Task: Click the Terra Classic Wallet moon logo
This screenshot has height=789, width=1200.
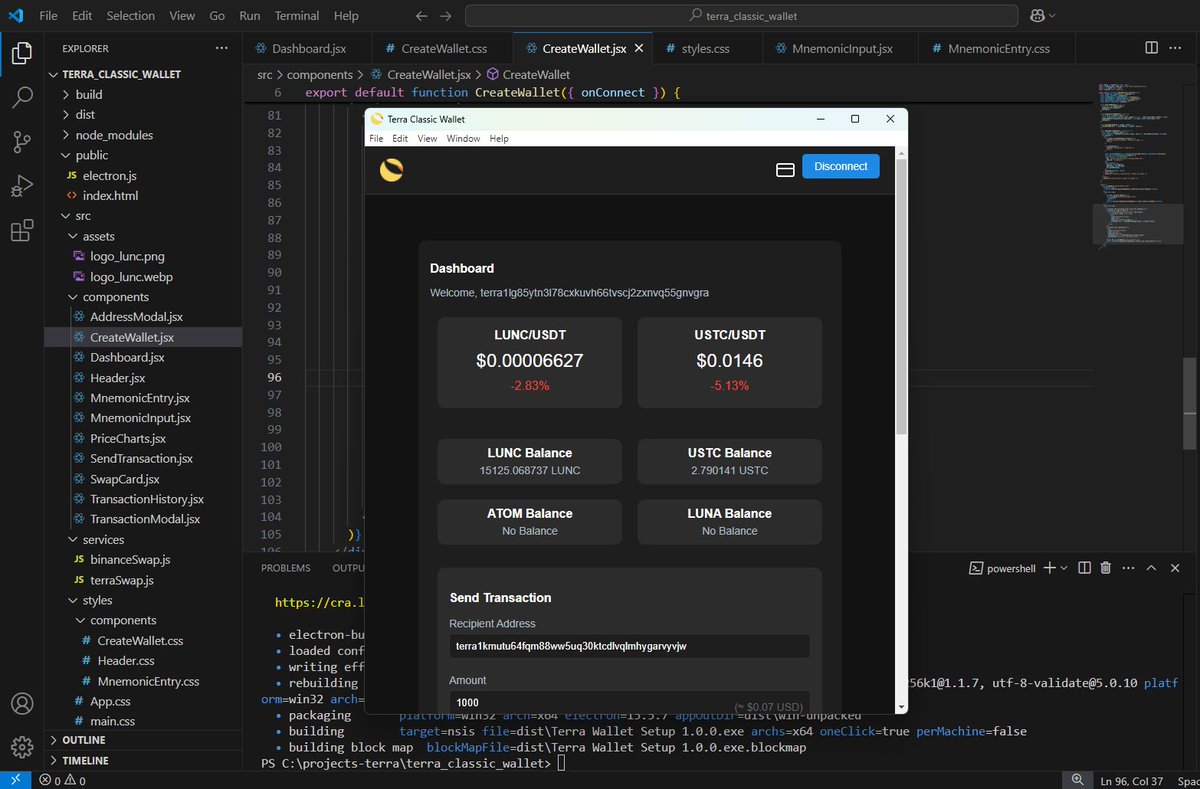Action: 391,170
